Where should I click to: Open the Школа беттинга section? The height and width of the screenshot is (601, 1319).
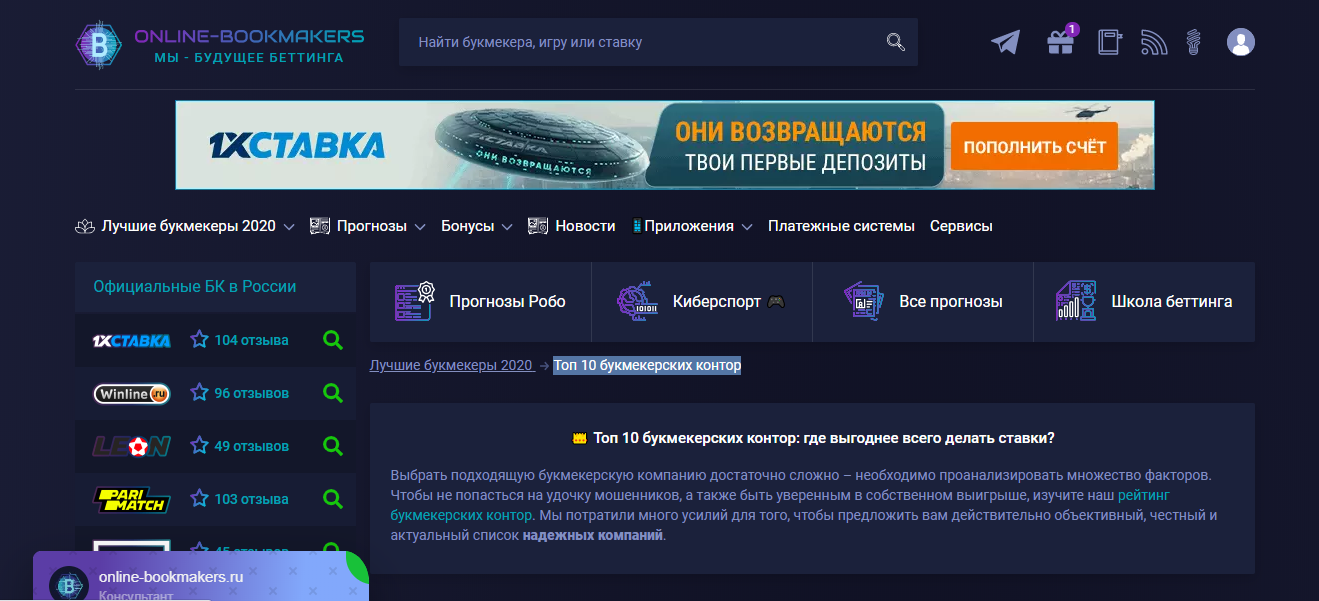(1144, 302)
